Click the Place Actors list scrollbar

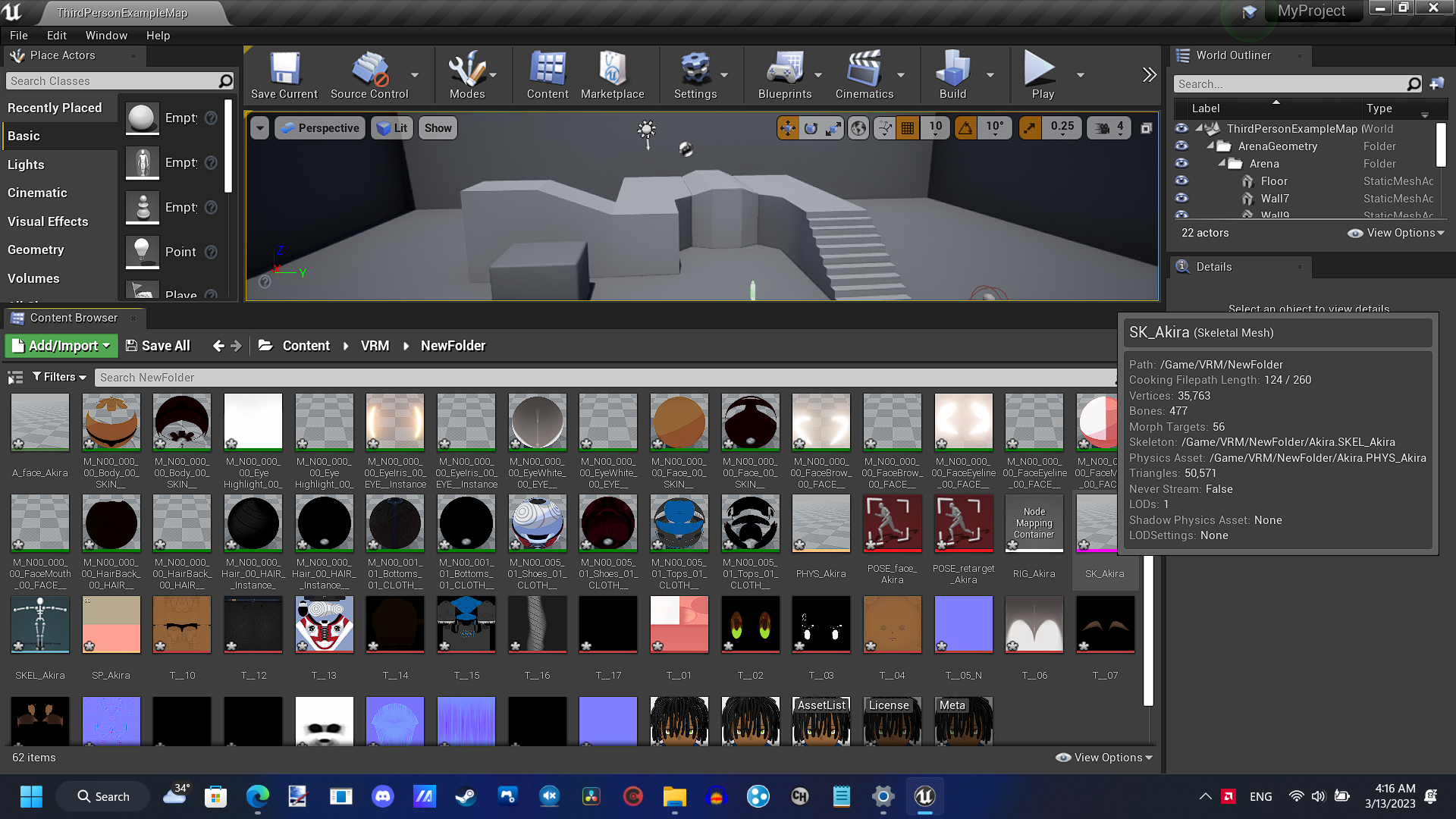228,144
